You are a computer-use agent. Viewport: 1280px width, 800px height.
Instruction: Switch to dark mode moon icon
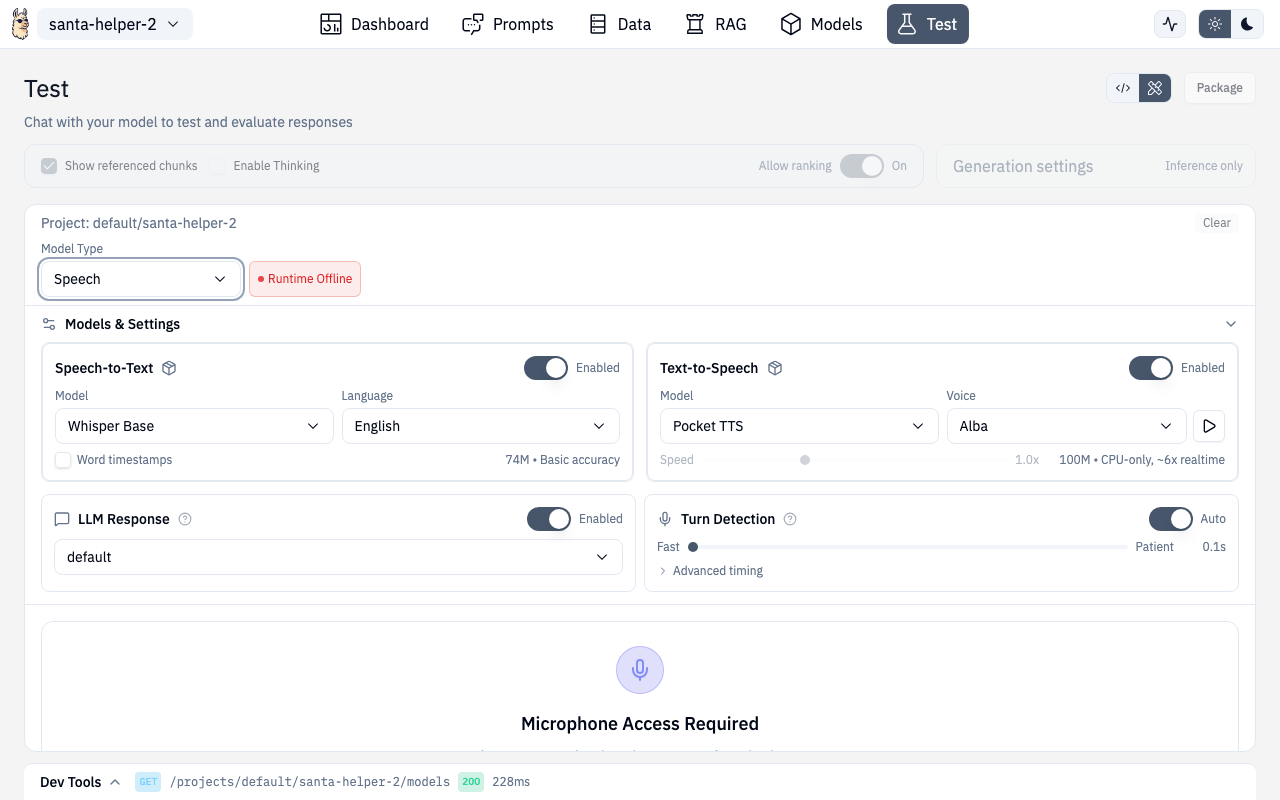pyautogui.click(x=1247, y=24)
